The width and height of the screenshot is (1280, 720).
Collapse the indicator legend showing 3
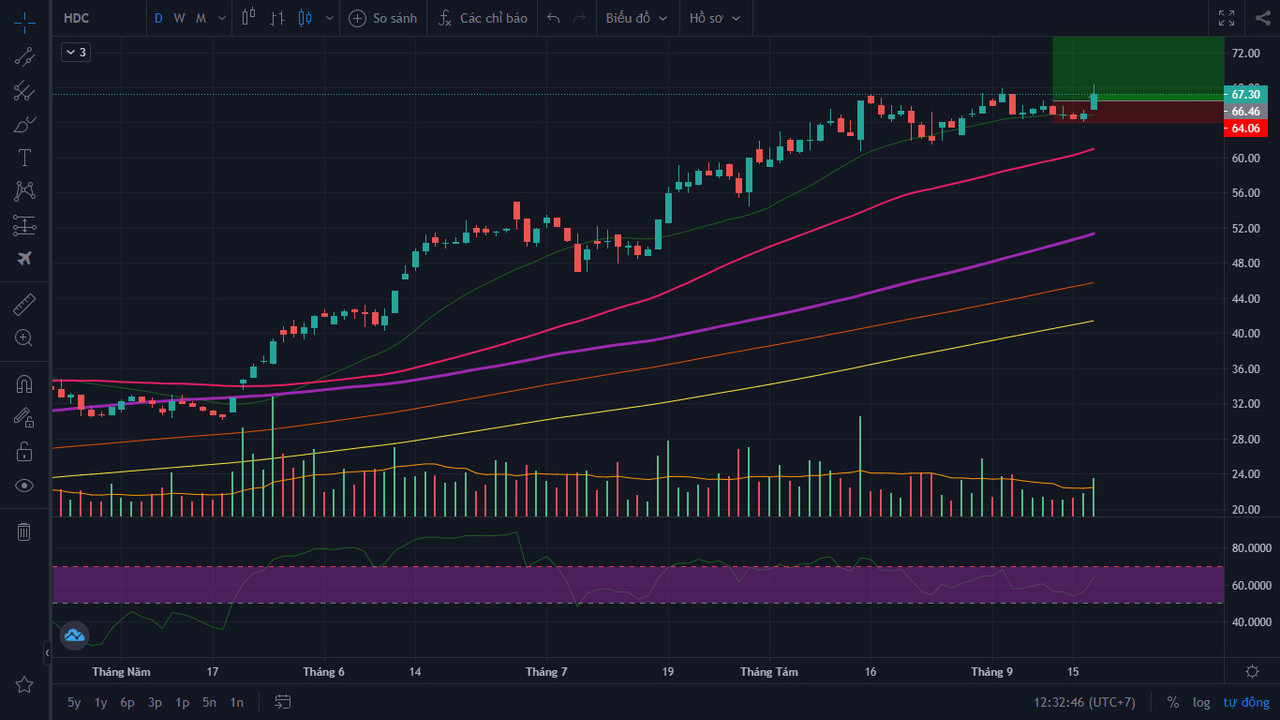(76, 52)
